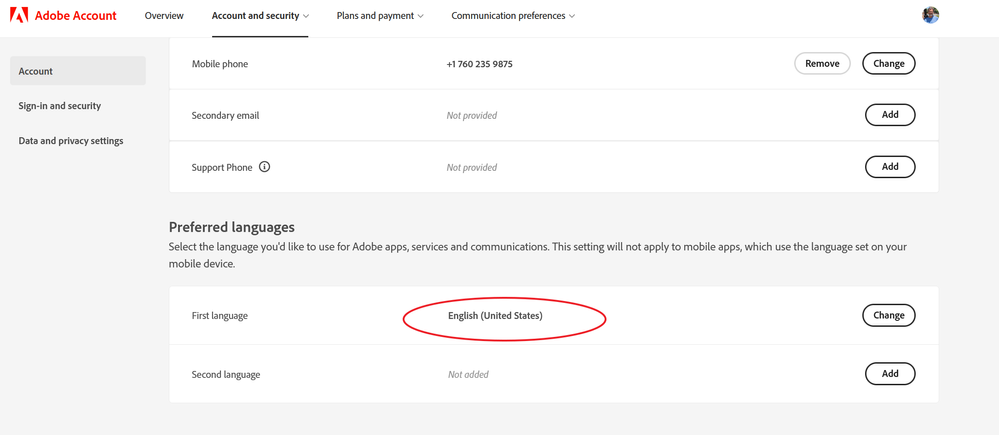
Task: Show Support Phone info tooltip icon
Action: coord(265,168)
